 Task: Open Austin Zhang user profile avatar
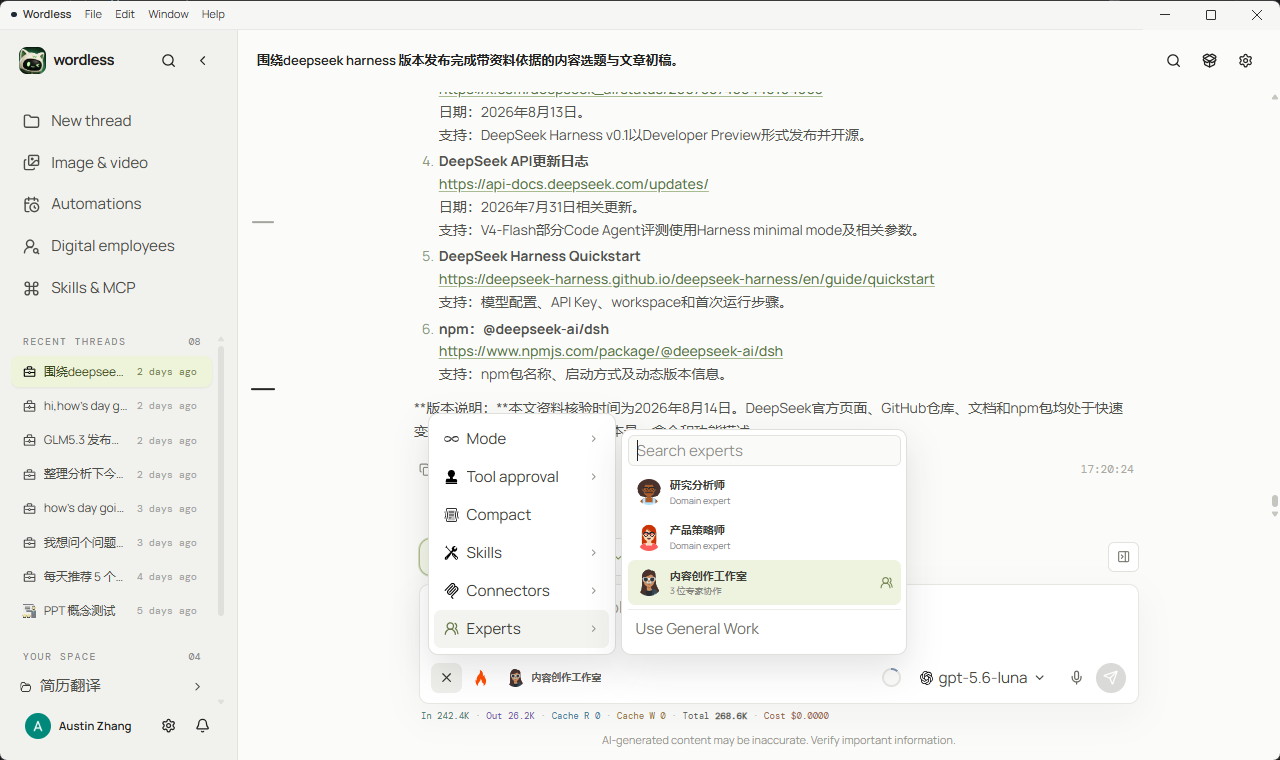pyautogui.click(x=38, y=726)
